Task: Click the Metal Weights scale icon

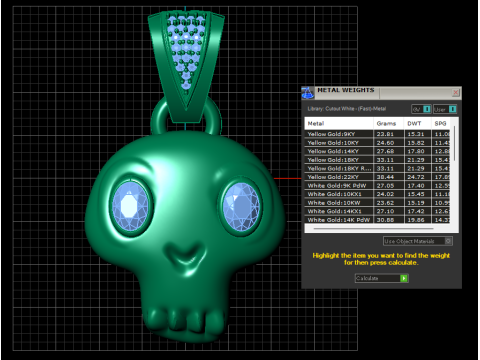Action: pyautogui.click(x=308, y=93)
